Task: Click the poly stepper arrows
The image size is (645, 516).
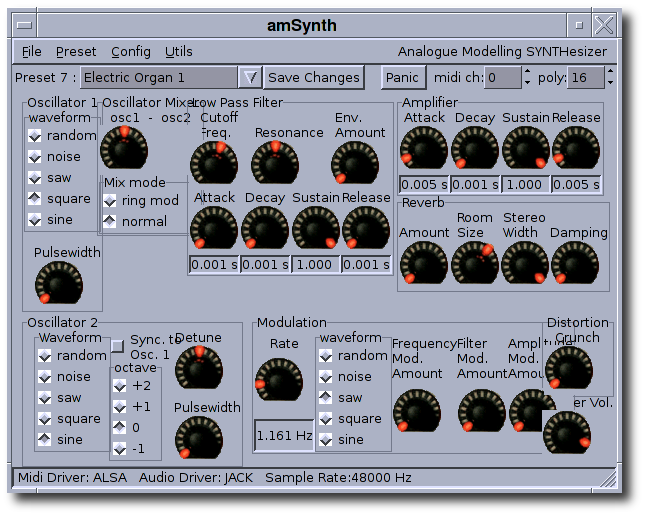Action: click(610, 77)
